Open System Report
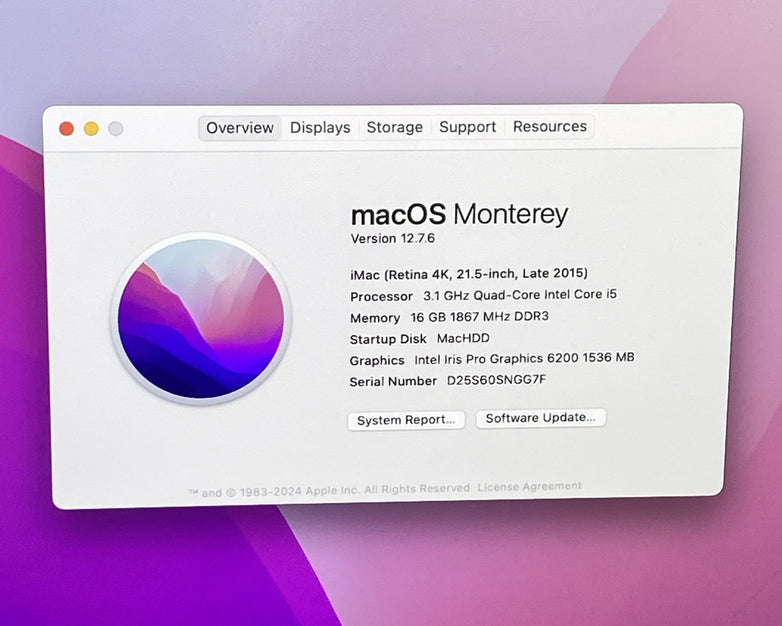This screenshot has height=626, width=782. pos(406,420)
